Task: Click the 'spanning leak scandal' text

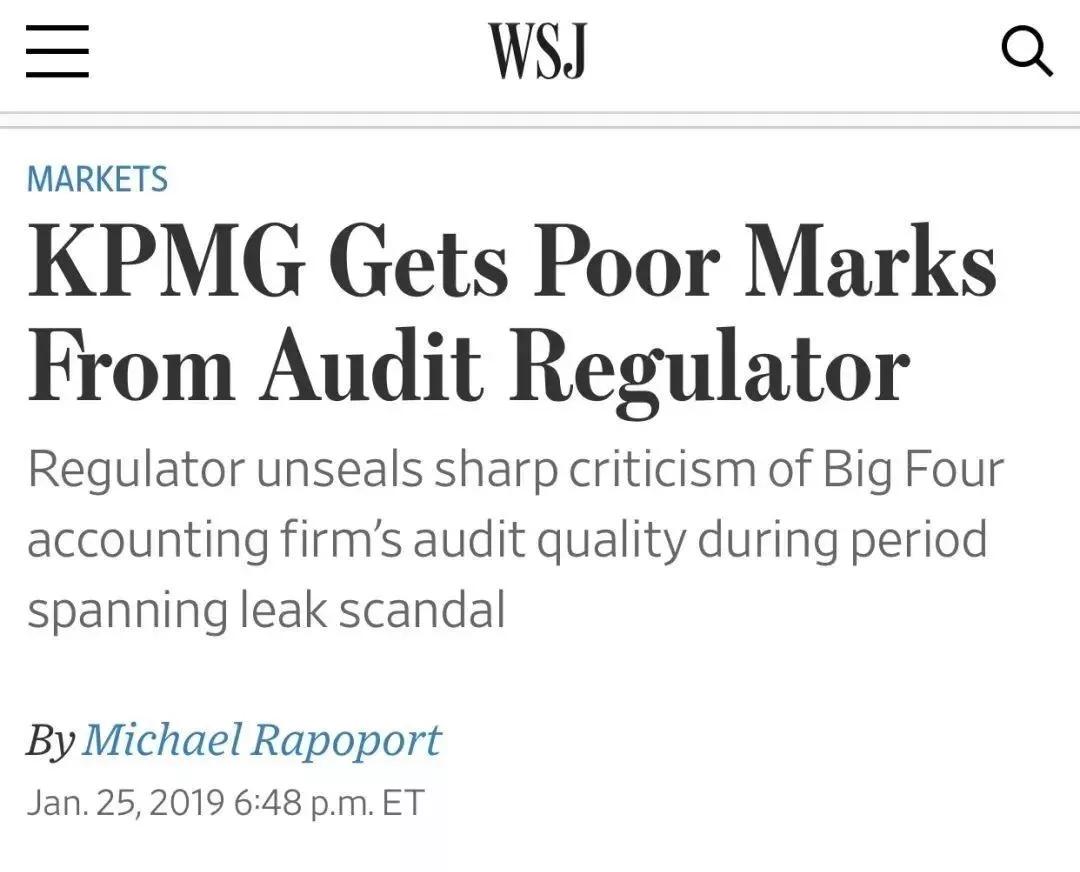Action: coord(267,610)
